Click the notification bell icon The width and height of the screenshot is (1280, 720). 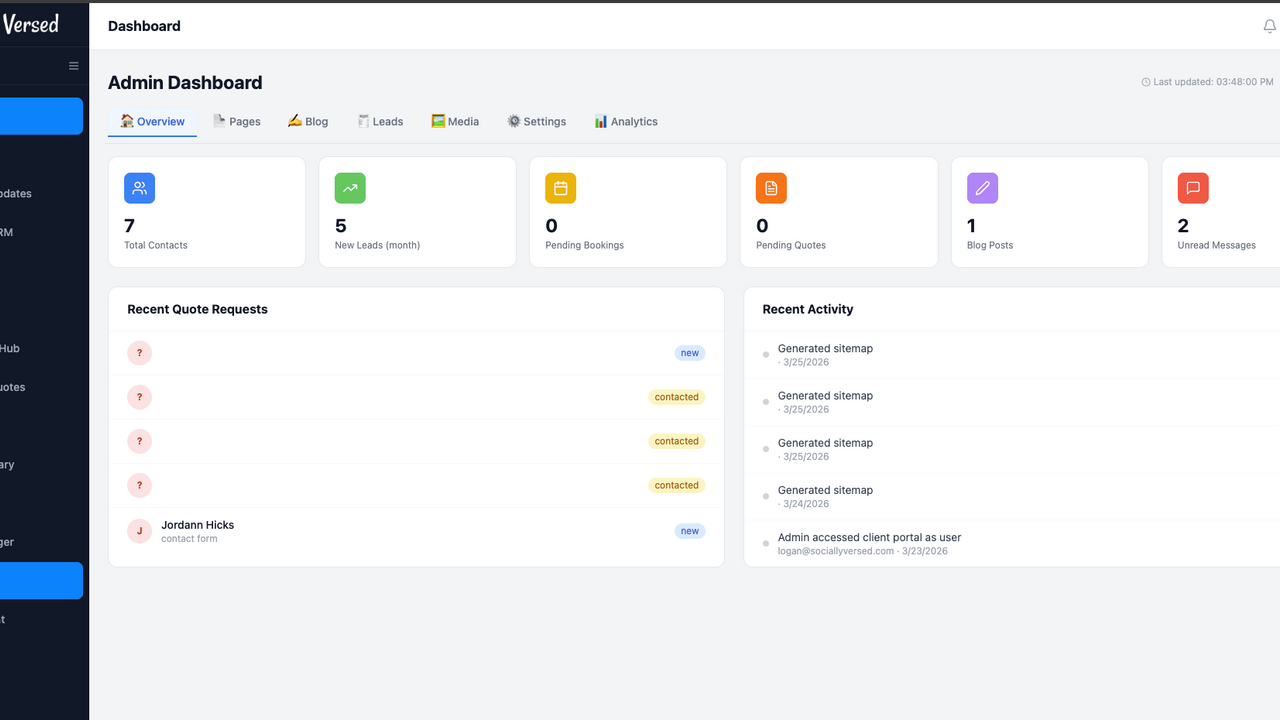click(1269, 27)
